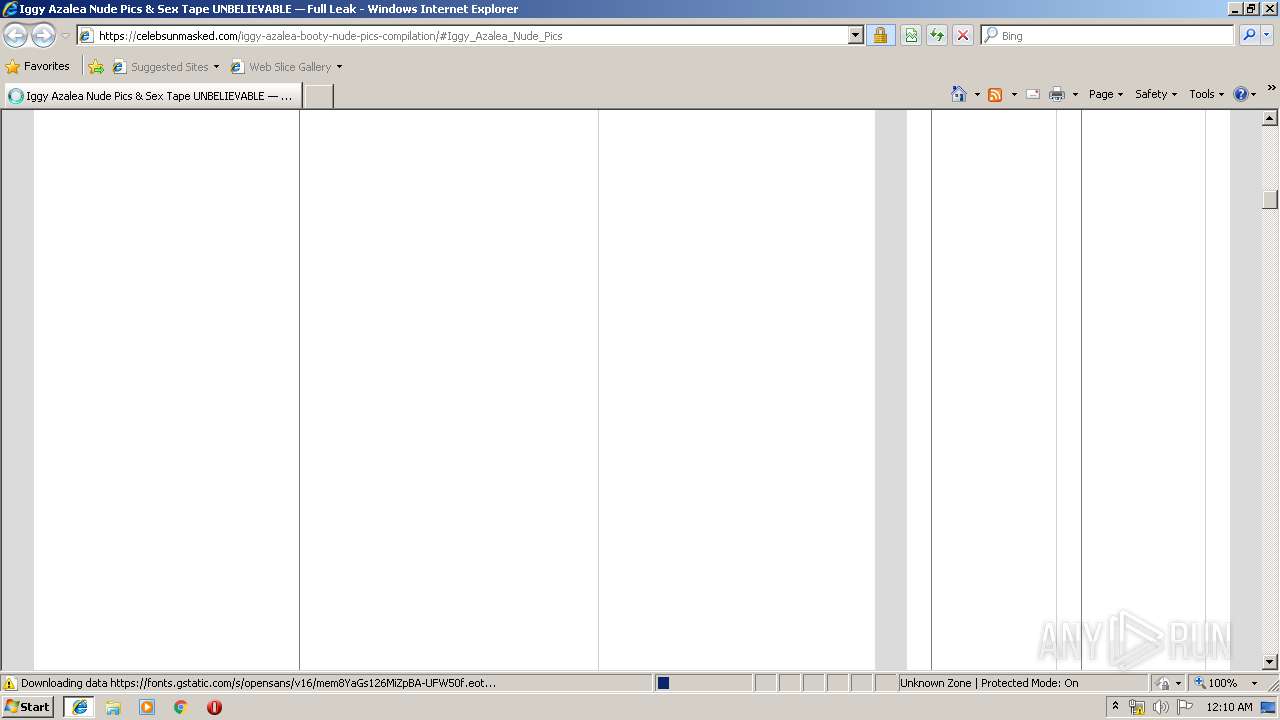Expand the Web Slice Gallery dropdown arrow
Viewport: 1280px width, 720px height.
(x=339, y=67)
